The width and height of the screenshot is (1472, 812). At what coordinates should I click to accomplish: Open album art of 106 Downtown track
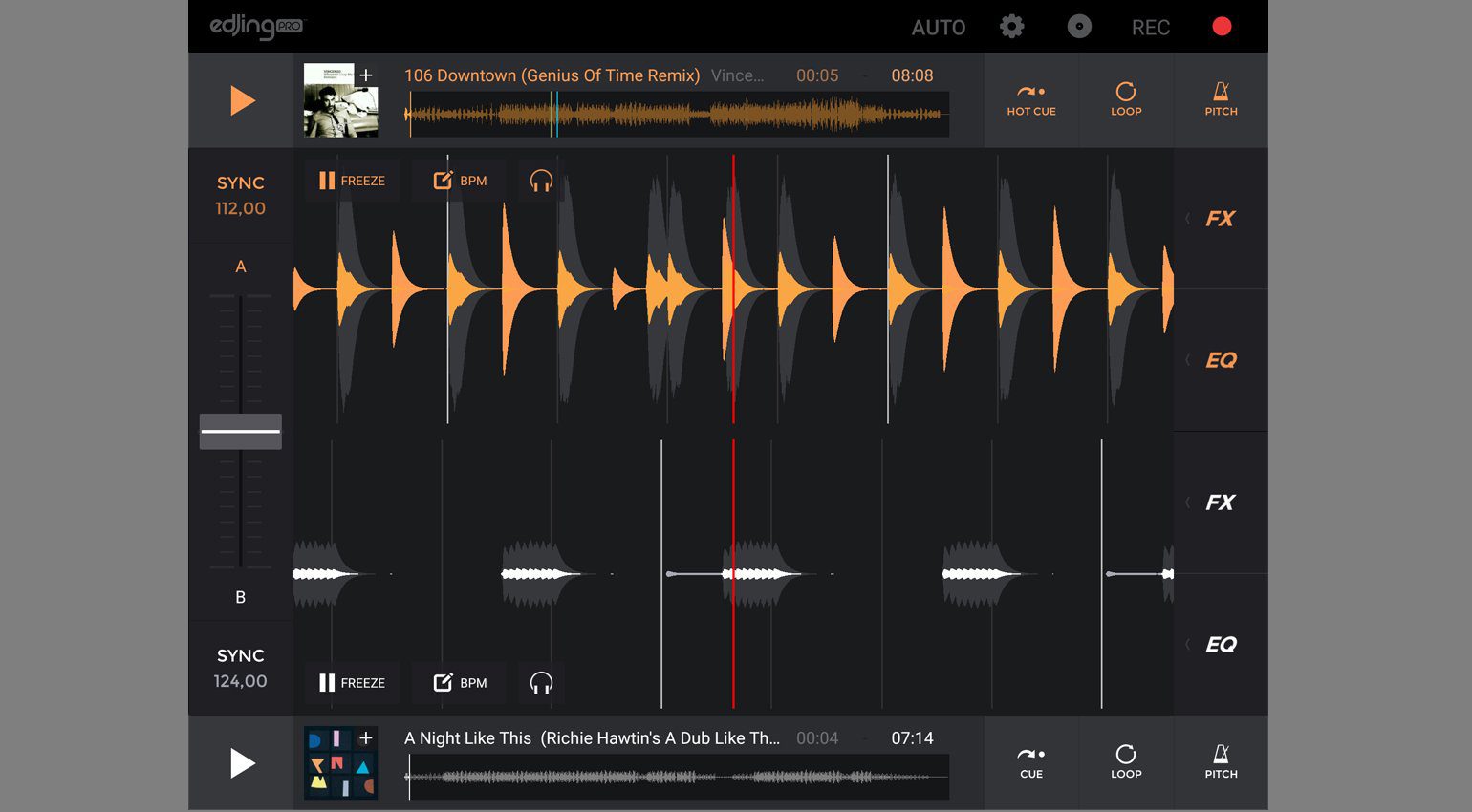(x=340, y=100)
